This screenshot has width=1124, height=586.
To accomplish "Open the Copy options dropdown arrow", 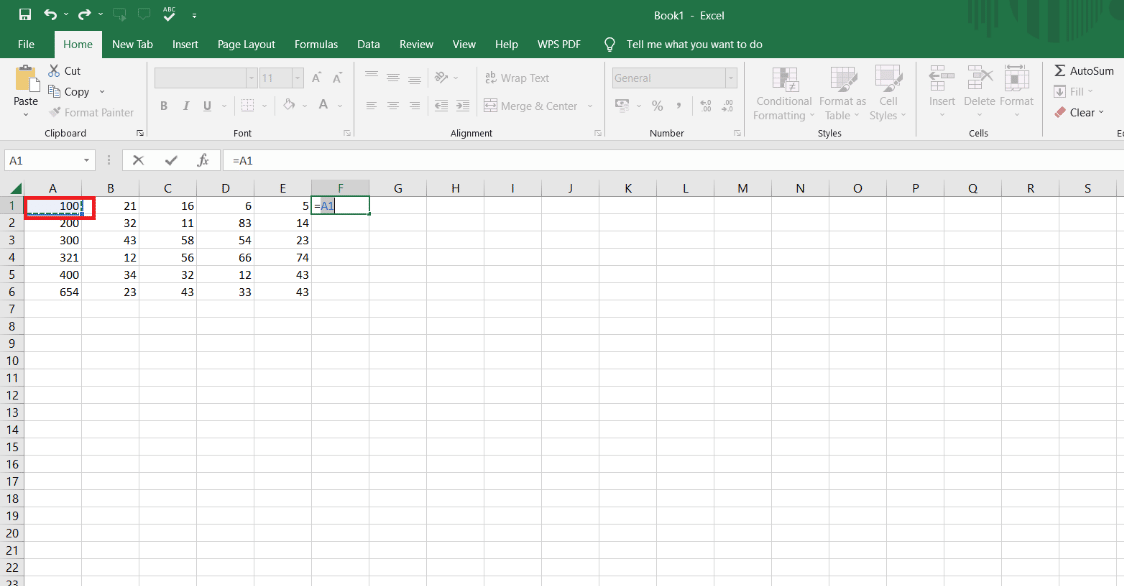I will click(102, 92).
